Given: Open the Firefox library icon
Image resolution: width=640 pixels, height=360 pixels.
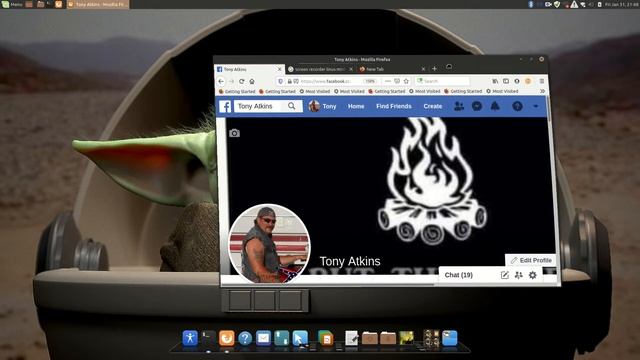Looking at the screenshot, I should (495, 81).
